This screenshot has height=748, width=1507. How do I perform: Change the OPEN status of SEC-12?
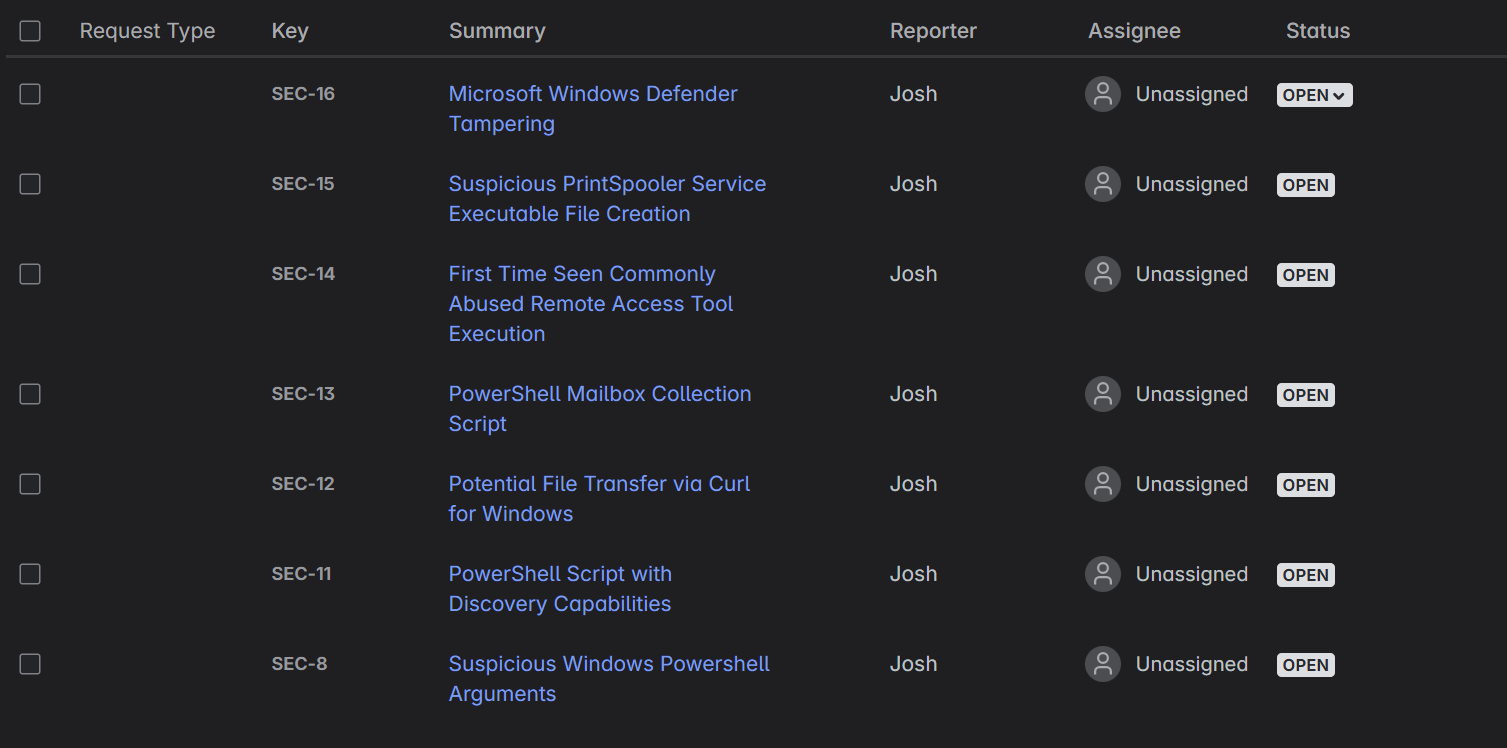1305,485
